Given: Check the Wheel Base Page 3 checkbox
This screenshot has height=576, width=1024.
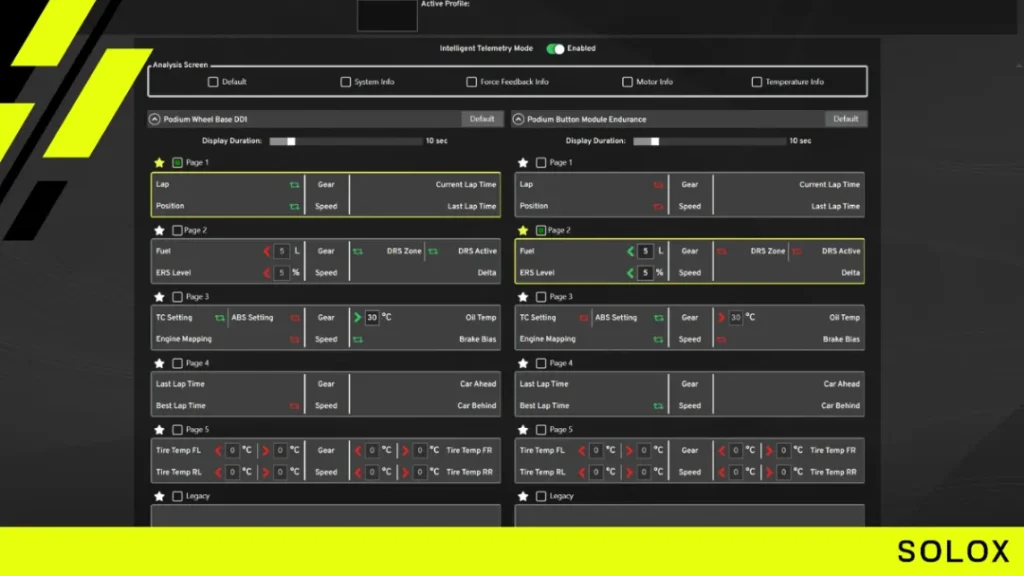Looking at the screenshot, I should (x=177, y=297).
